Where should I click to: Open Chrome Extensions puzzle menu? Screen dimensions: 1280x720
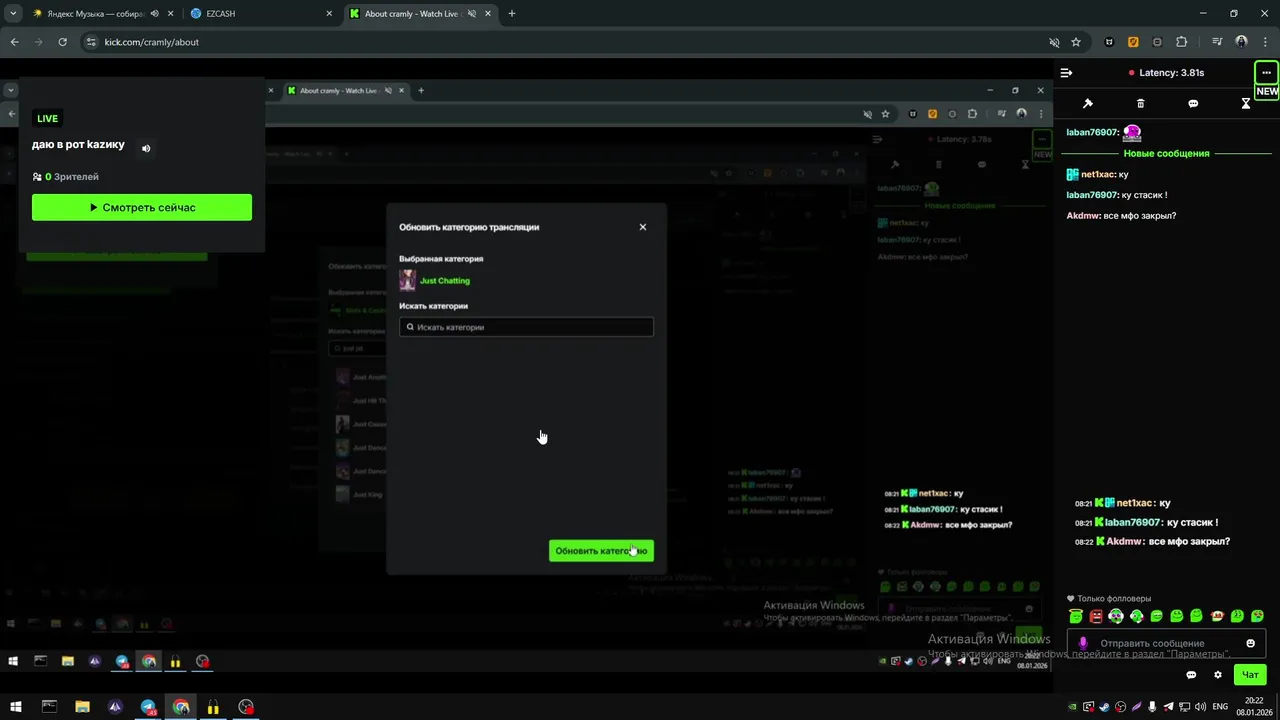(x=1181, y=42)
